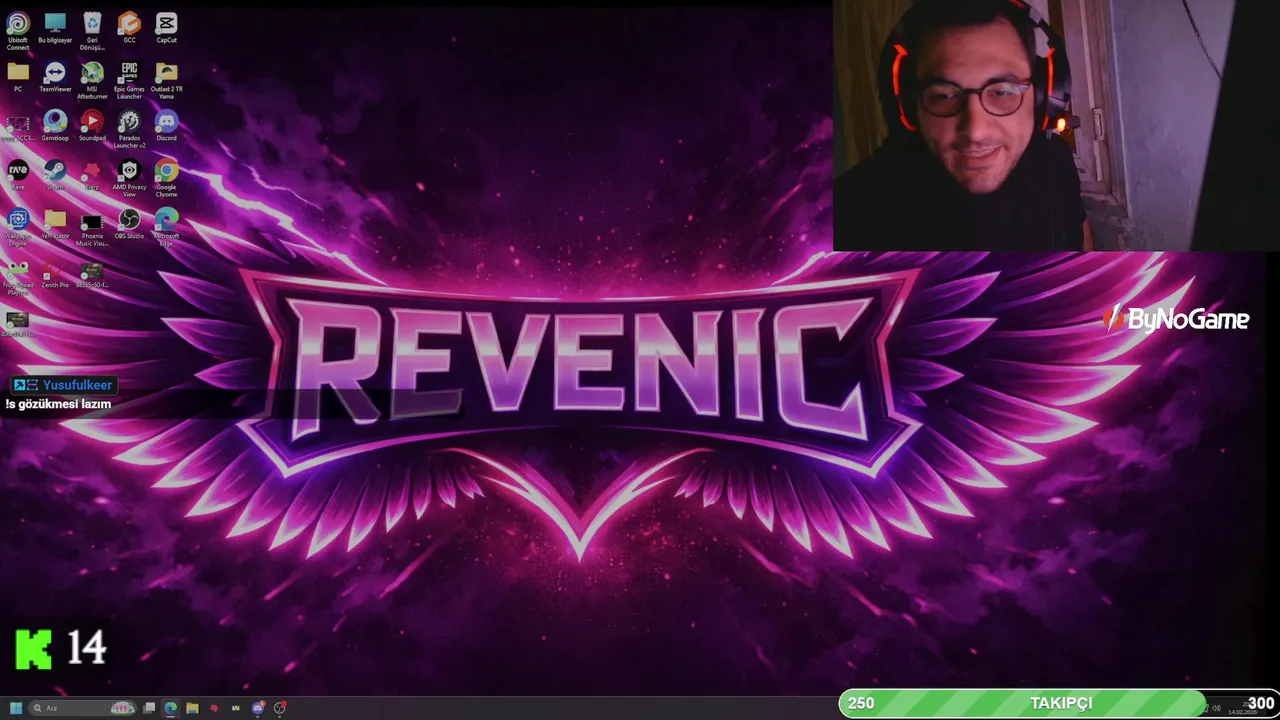Image resolution: width=1280 pixels, height=720 pixels.
Task: Open the PC folder on desktop
Action: click(18, 77)
